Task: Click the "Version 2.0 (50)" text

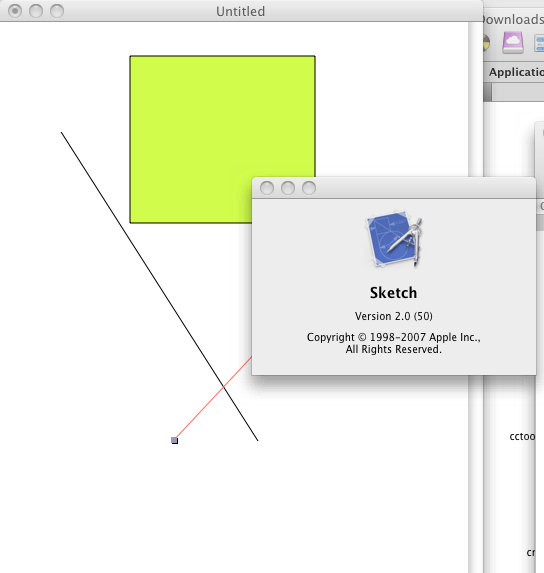Action: pos(394,316)
